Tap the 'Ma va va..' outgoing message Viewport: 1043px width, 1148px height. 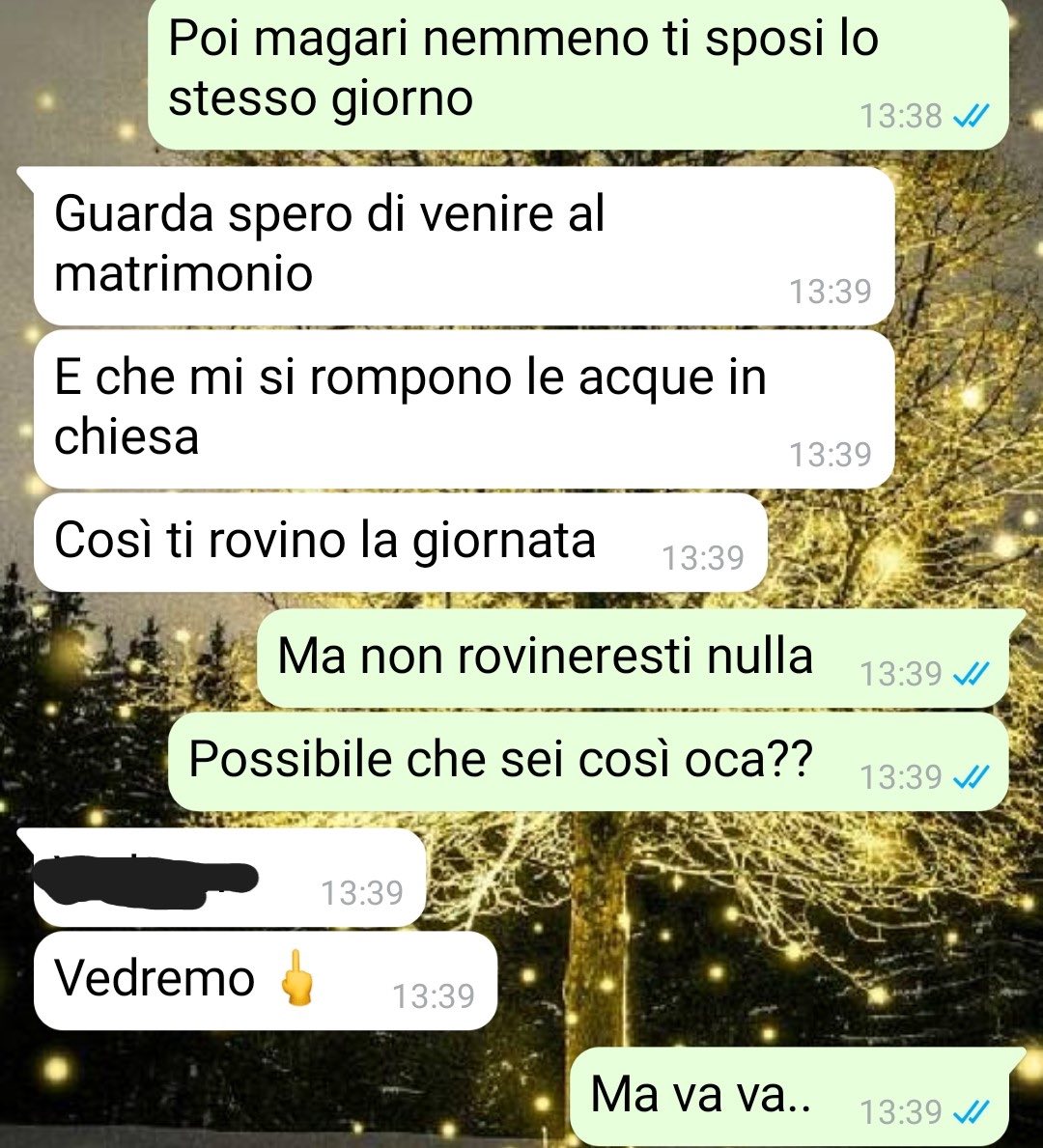pyautogui.click(x=790, y=1097)
